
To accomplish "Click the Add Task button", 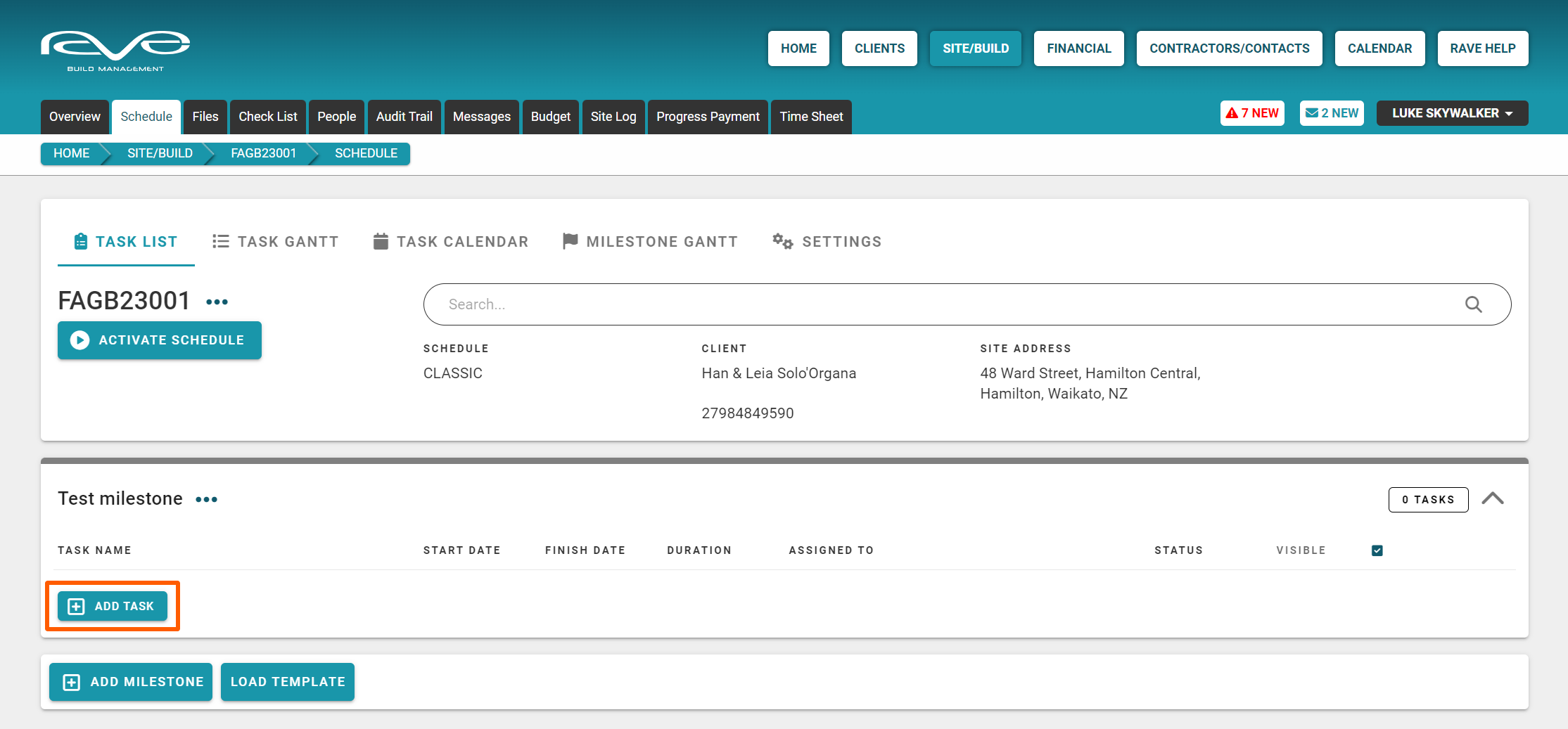I will tap(113, 606).
